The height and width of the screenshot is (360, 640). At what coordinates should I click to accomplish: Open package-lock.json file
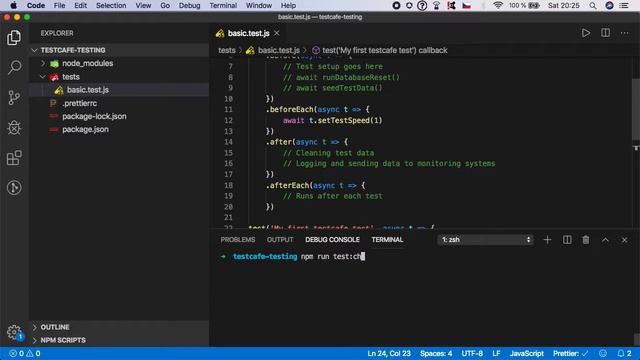coord(94,116)
